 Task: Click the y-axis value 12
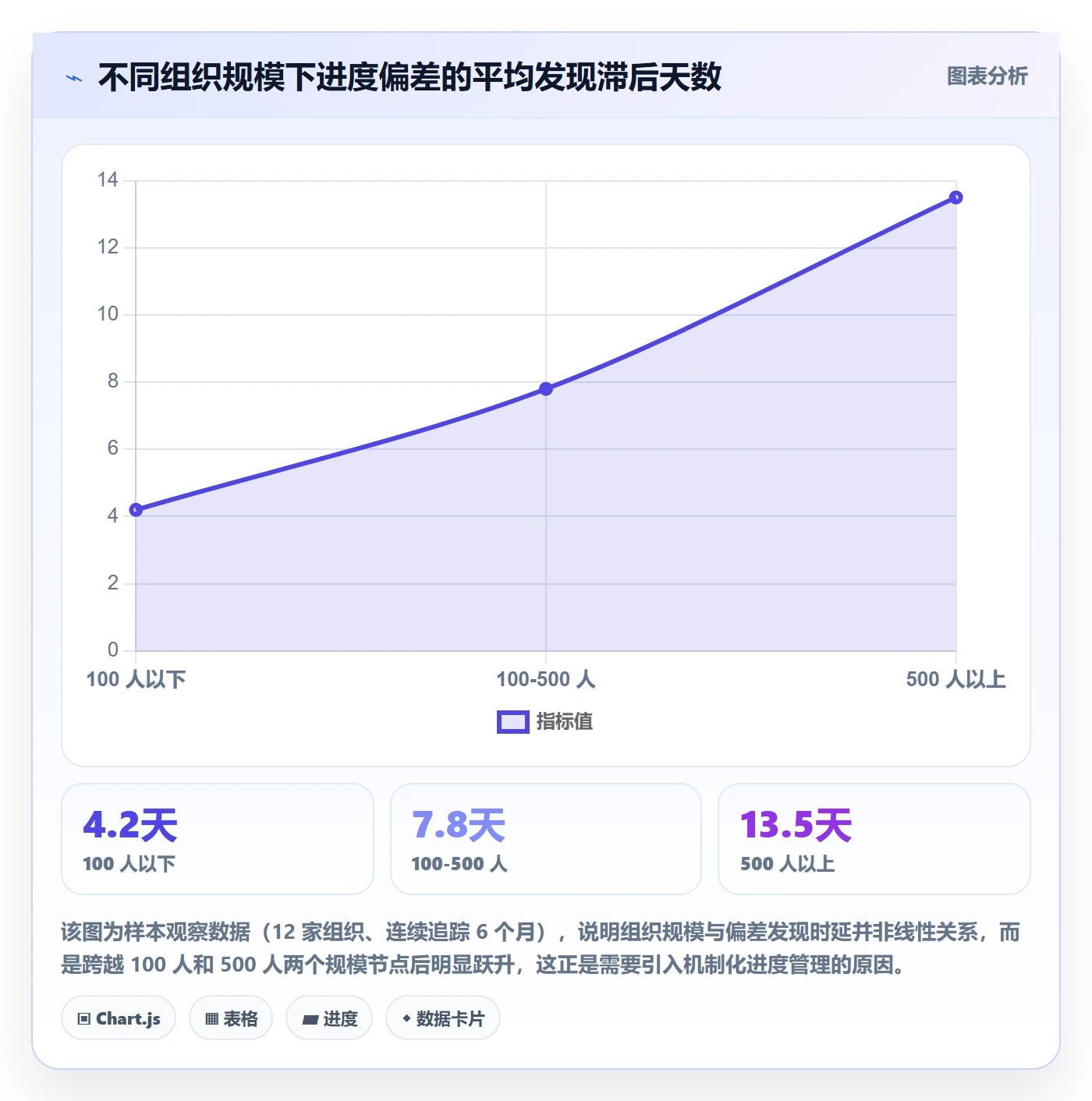coord(108,247)
